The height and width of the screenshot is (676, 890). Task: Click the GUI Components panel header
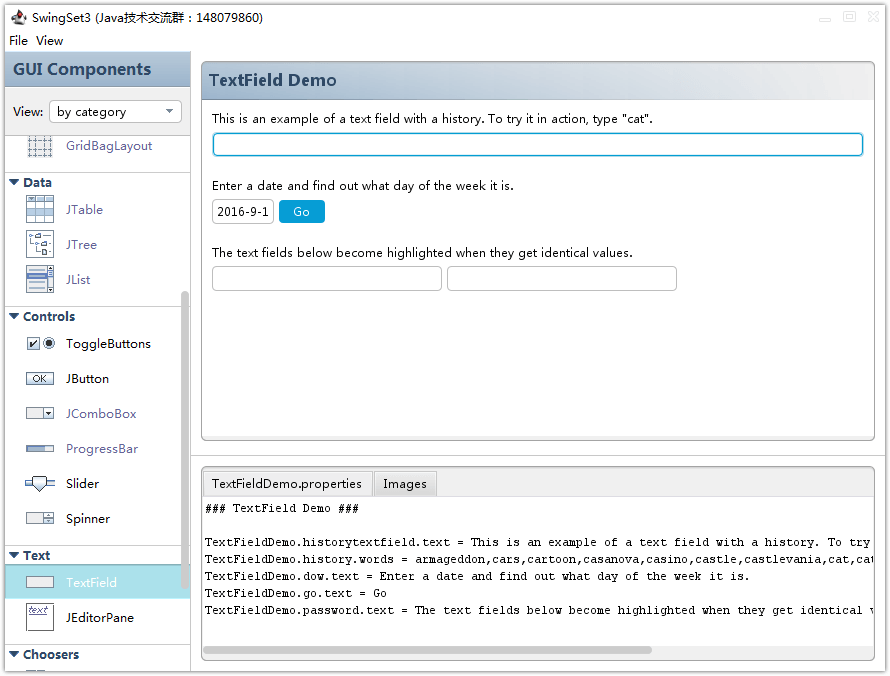(x=98, y=69)
